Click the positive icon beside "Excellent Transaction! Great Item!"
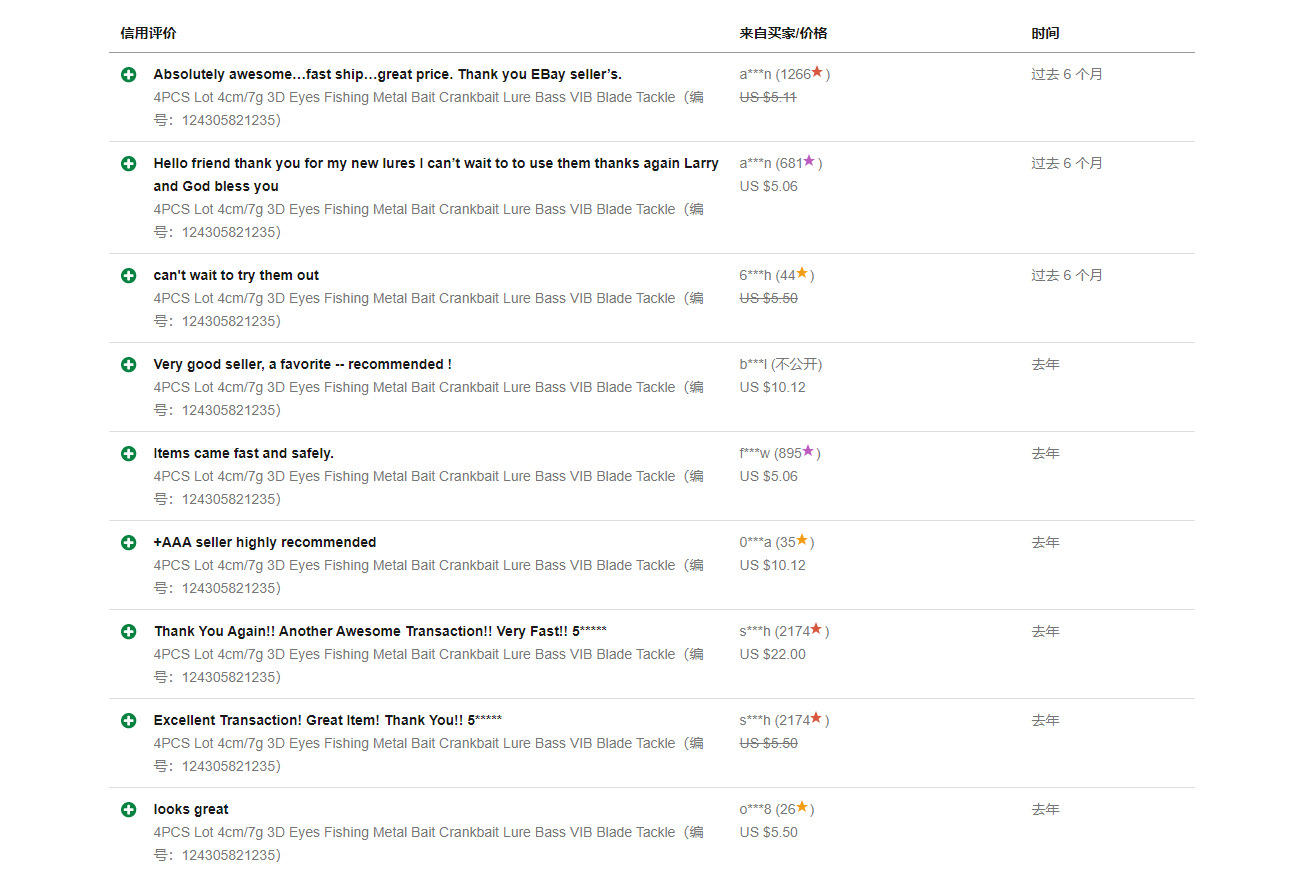Image resolution: width=1300 pixels, height=870 pixels. [x=128, y=721]
